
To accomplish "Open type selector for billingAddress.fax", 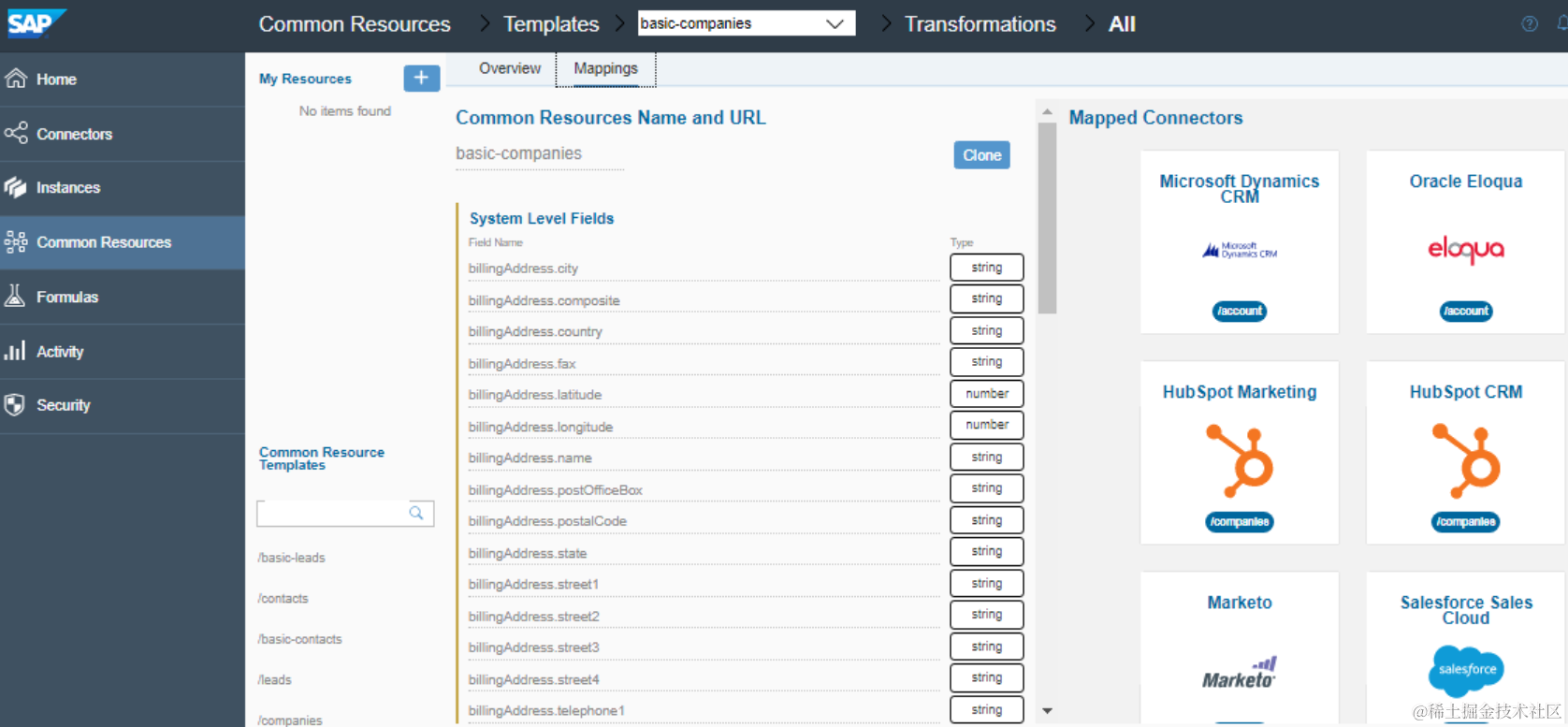I will coord(987,362).
